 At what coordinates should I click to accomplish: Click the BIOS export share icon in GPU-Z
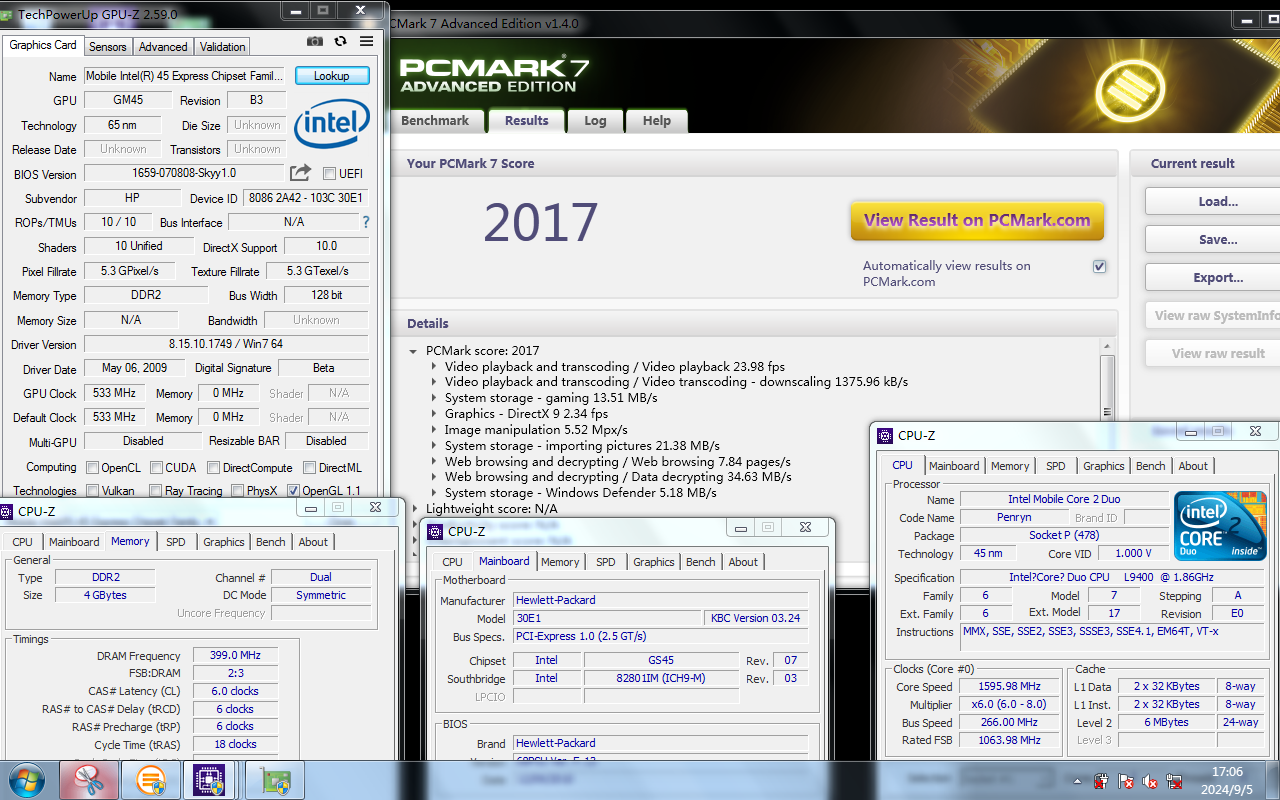(x=300, y=173)
